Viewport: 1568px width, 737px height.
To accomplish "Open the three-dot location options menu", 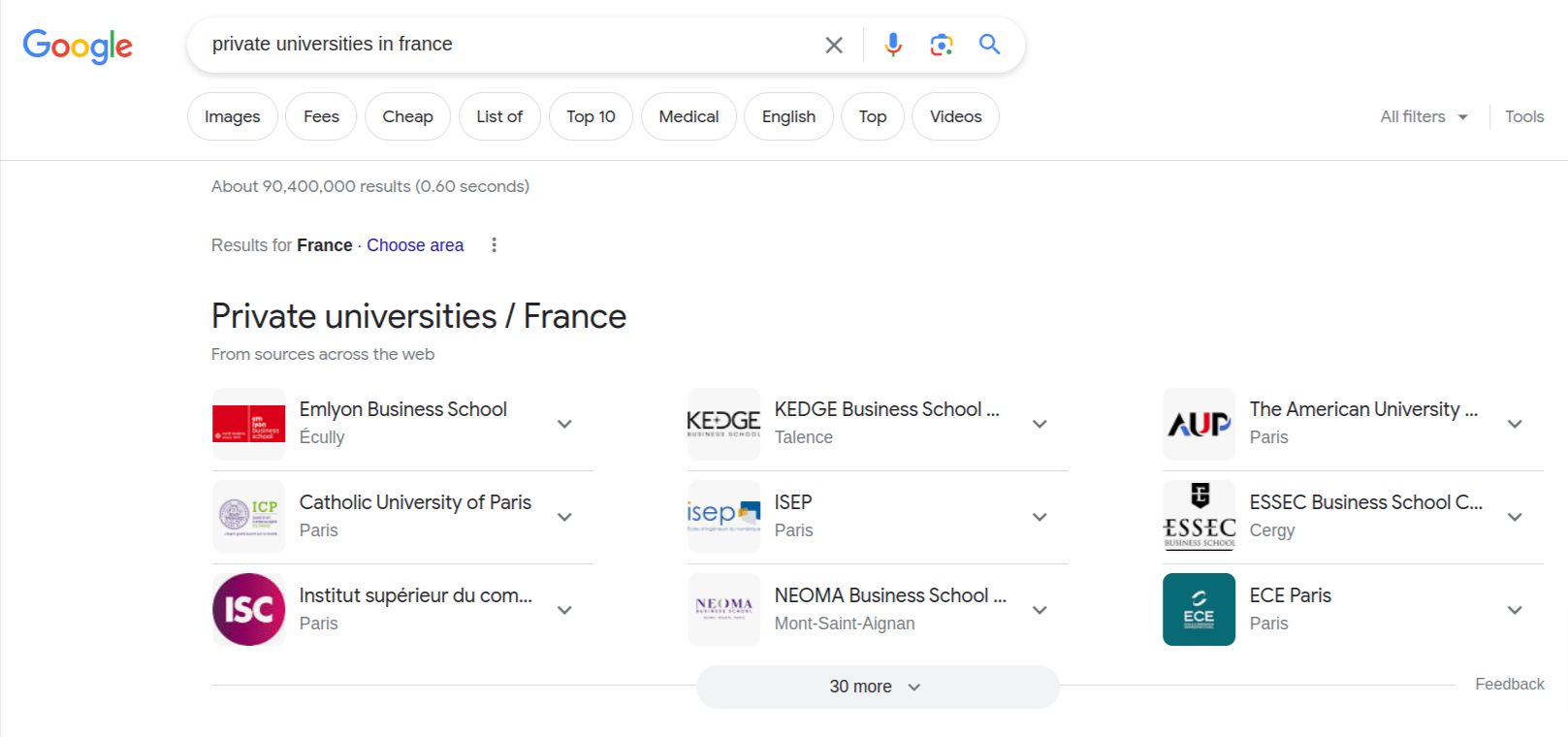I will point(495,245).
